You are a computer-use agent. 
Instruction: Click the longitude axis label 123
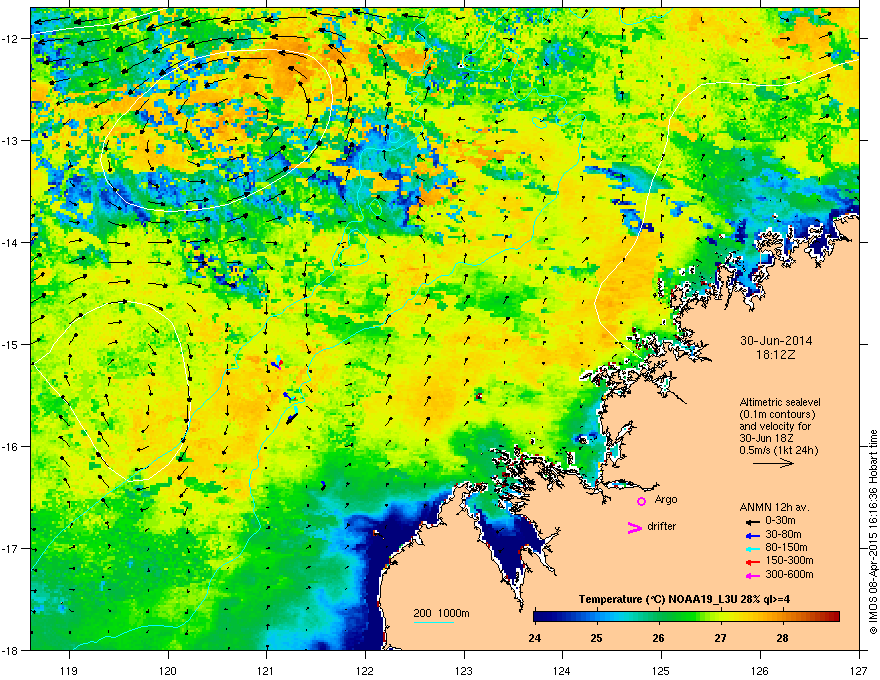(464, 670)
